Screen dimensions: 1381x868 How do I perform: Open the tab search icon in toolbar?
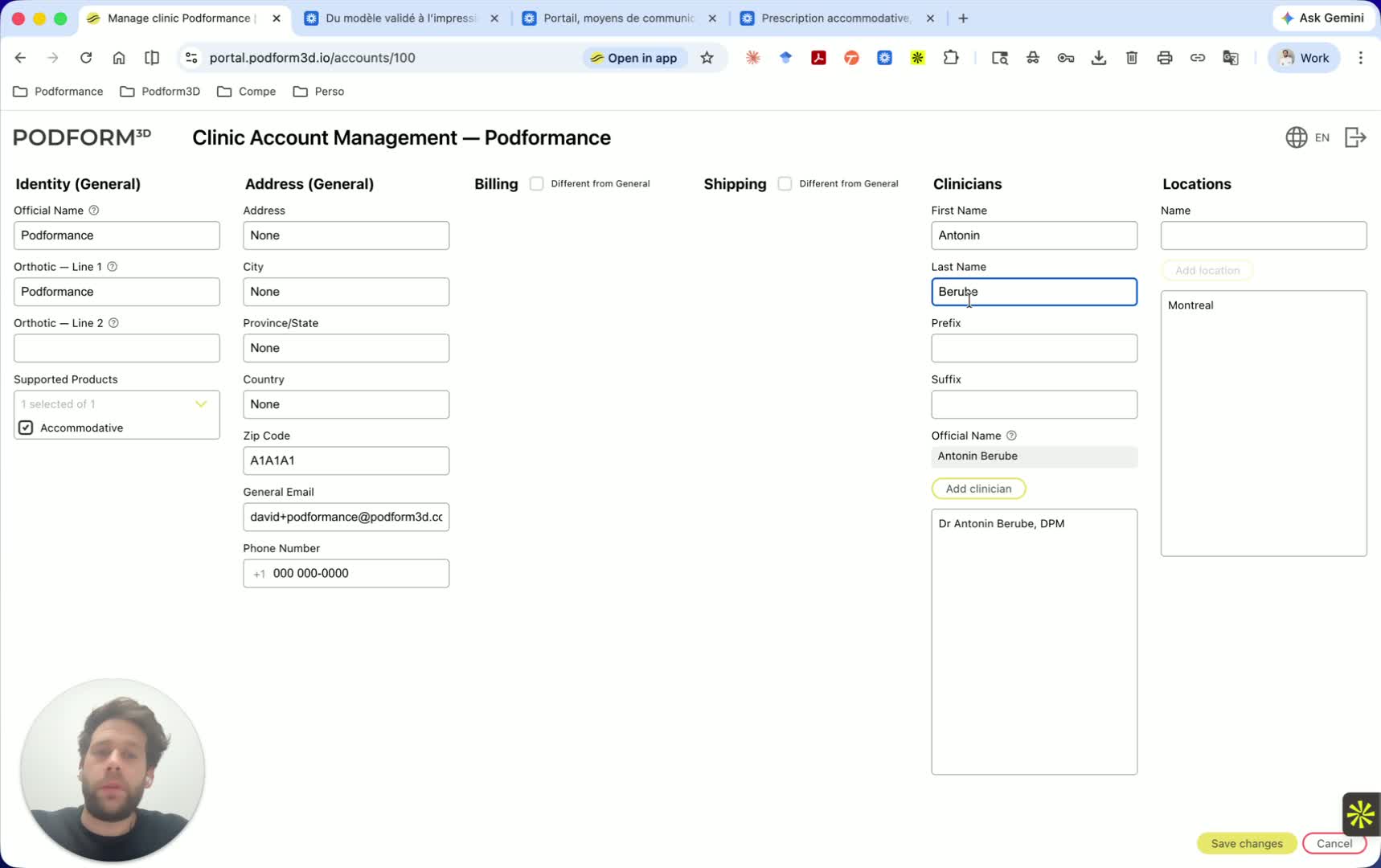(x=1000, y=58)
